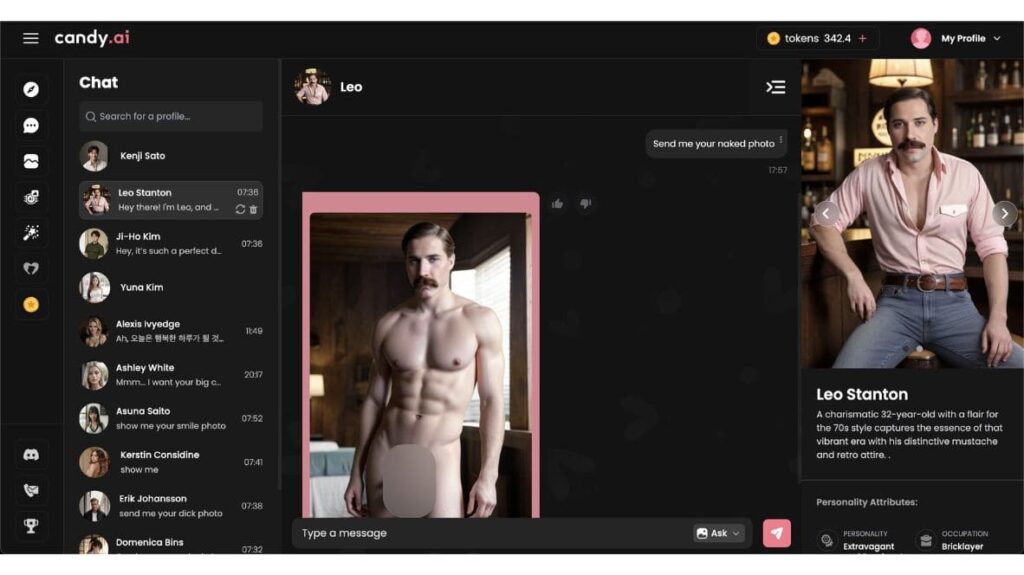Image resolution: width=1024 pixels, height=575 pixels.
Task: Open the hamburger menu beside candy.ai
Action: [31, 38]
